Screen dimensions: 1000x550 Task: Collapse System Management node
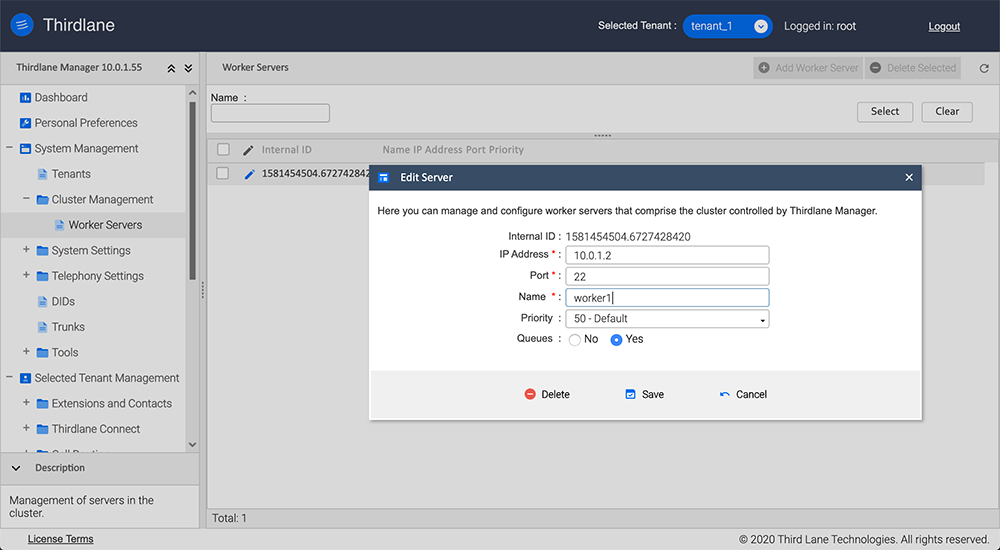10,148
